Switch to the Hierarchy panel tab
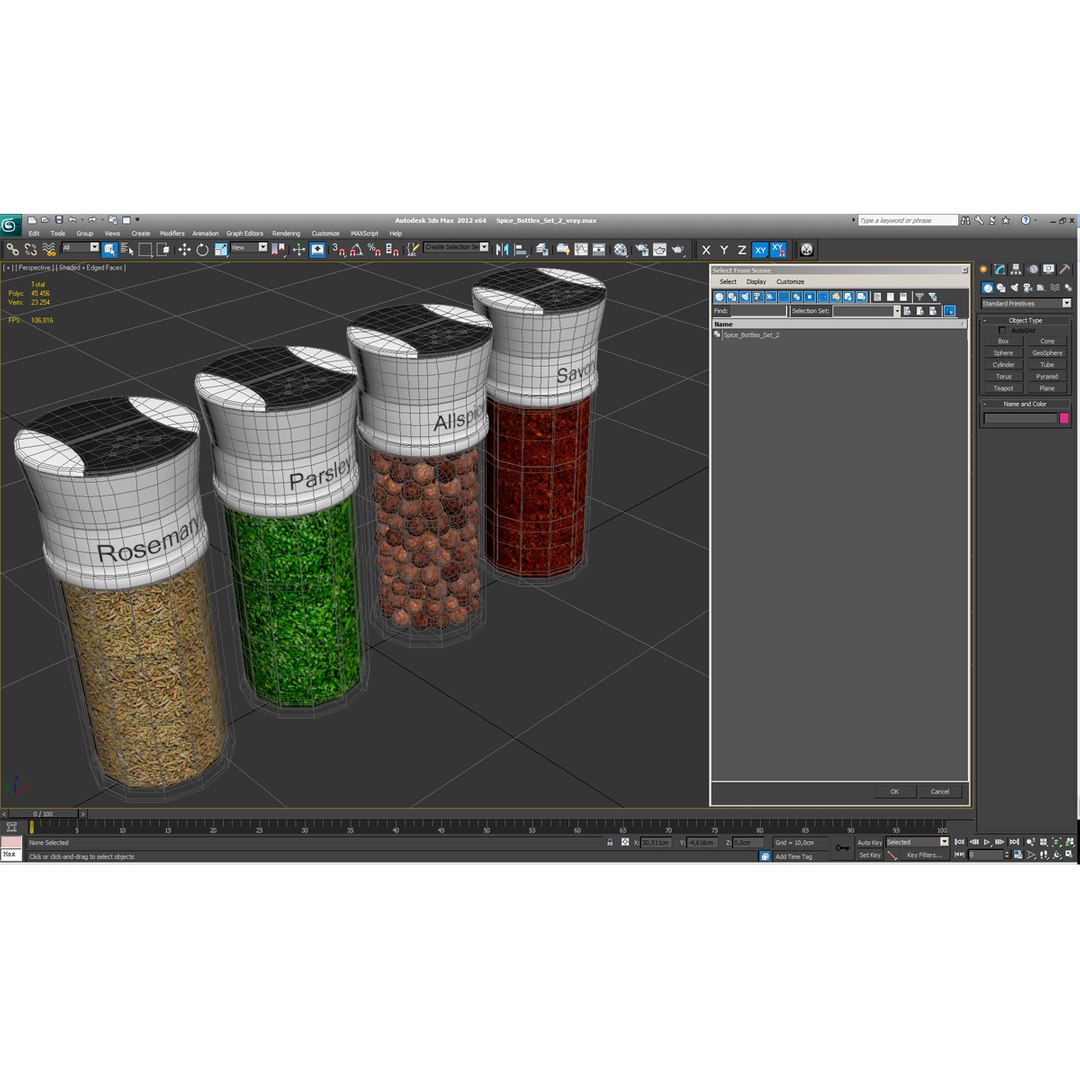1080x1080 pixels. coord(1017,269)
